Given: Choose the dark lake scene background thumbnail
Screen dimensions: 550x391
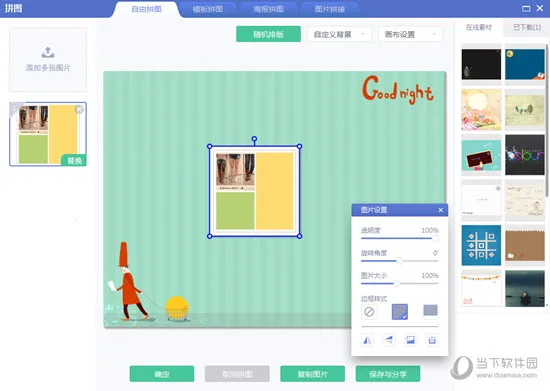Looking at the screenshot, I should (525, 288).
